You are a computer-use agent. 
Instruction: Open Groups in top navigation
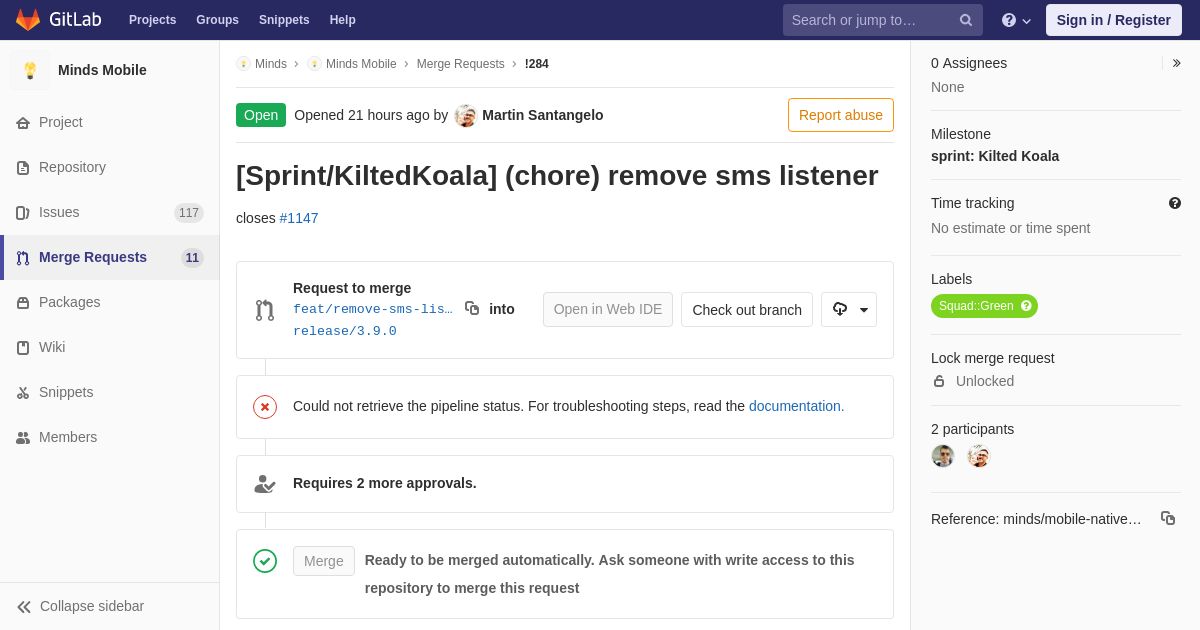[217, 20]
